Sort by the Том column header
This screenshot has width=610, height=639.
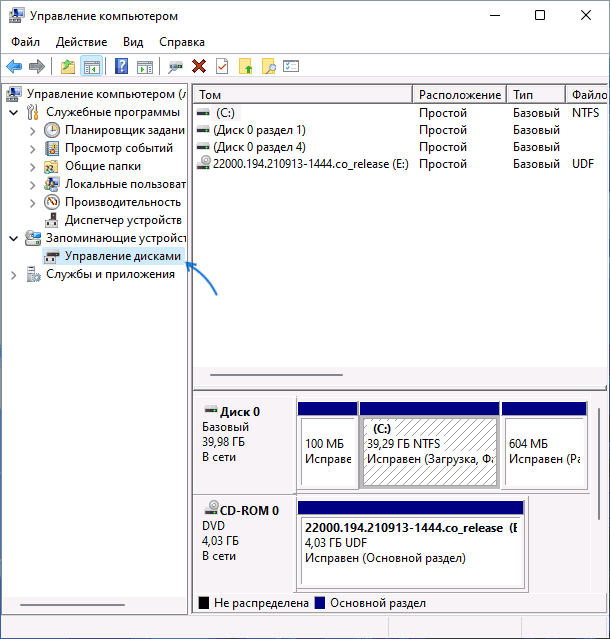tap(303, 95)
